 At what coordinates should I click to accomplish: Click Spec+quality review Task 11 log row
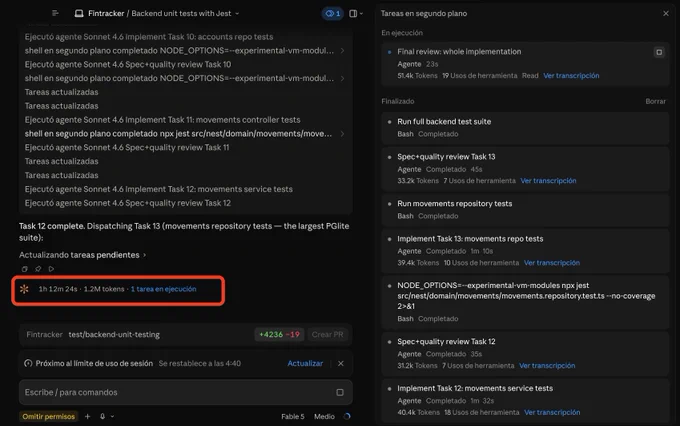[x=127, y=147]
